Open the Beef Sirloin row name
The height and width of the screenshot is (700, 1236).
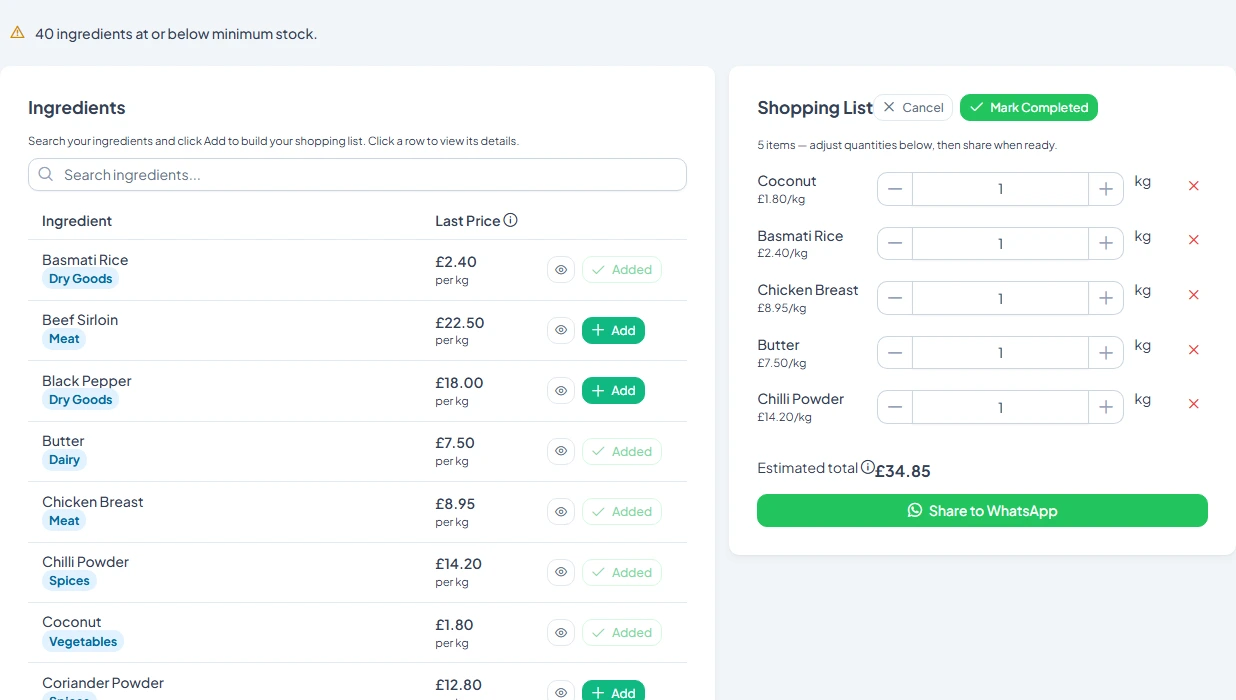80,320
